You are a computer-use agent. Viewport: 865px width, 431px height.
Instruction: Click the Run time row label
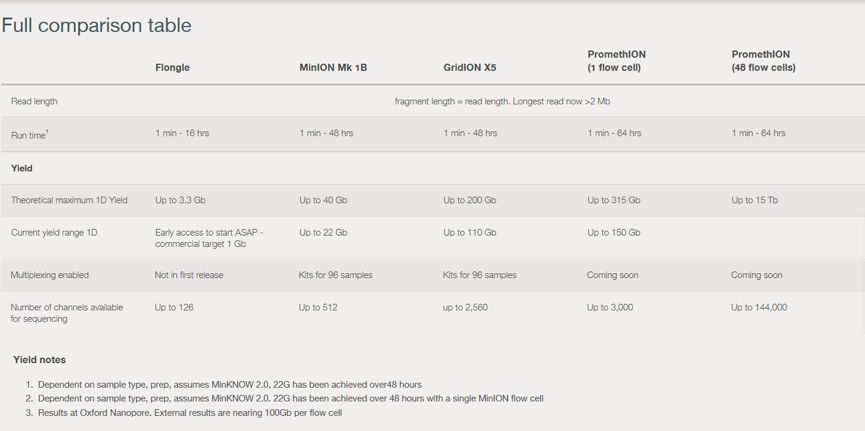pos(30,134)
